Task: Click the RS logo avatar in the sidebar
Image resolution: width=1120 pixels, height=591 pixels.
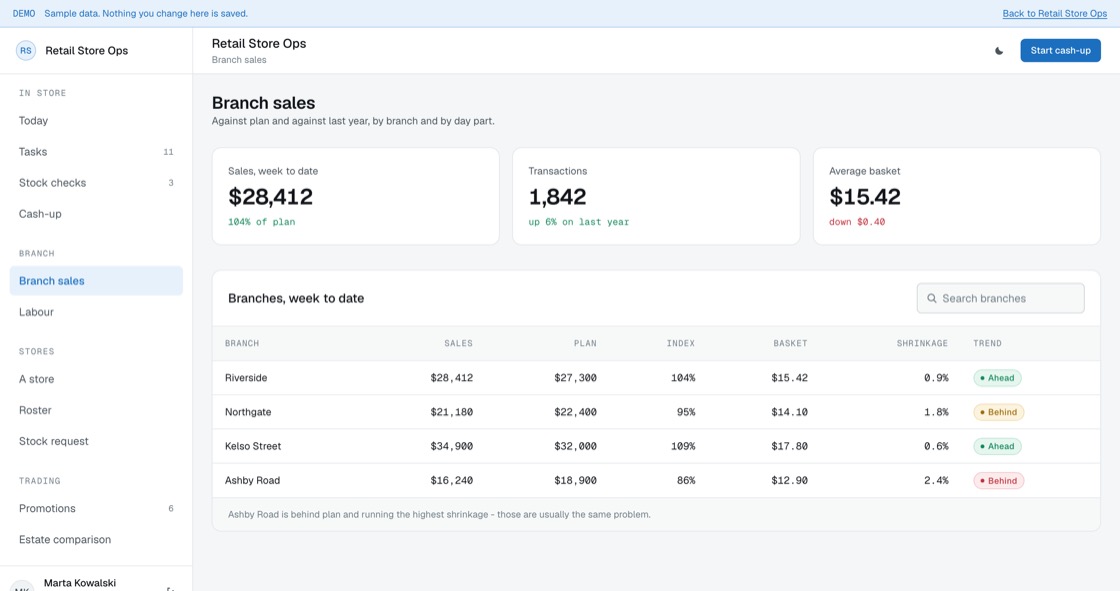Action: (26, 51)
